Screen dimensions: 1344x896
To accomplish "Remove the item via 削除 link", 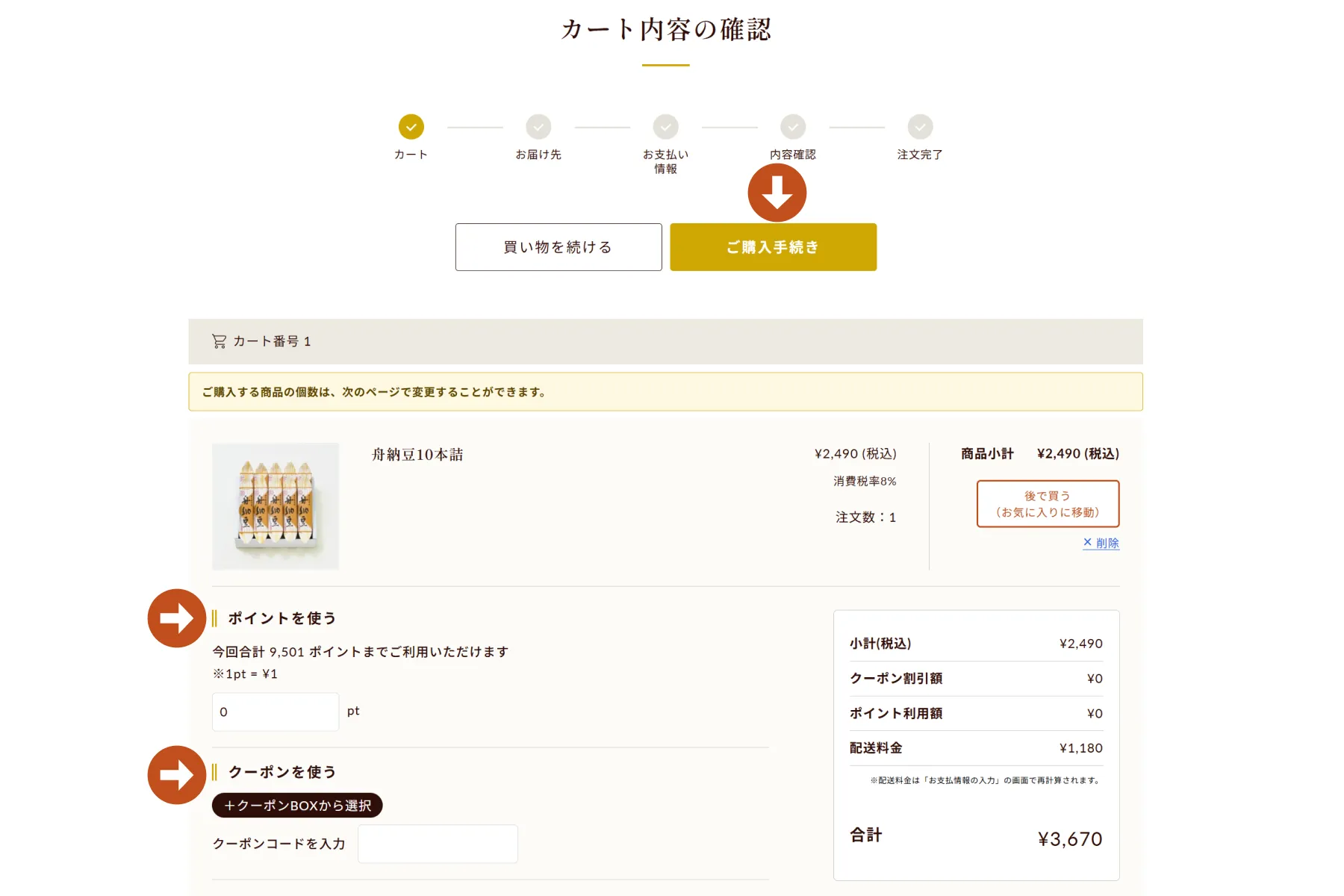I will [x=1101, y=543].
